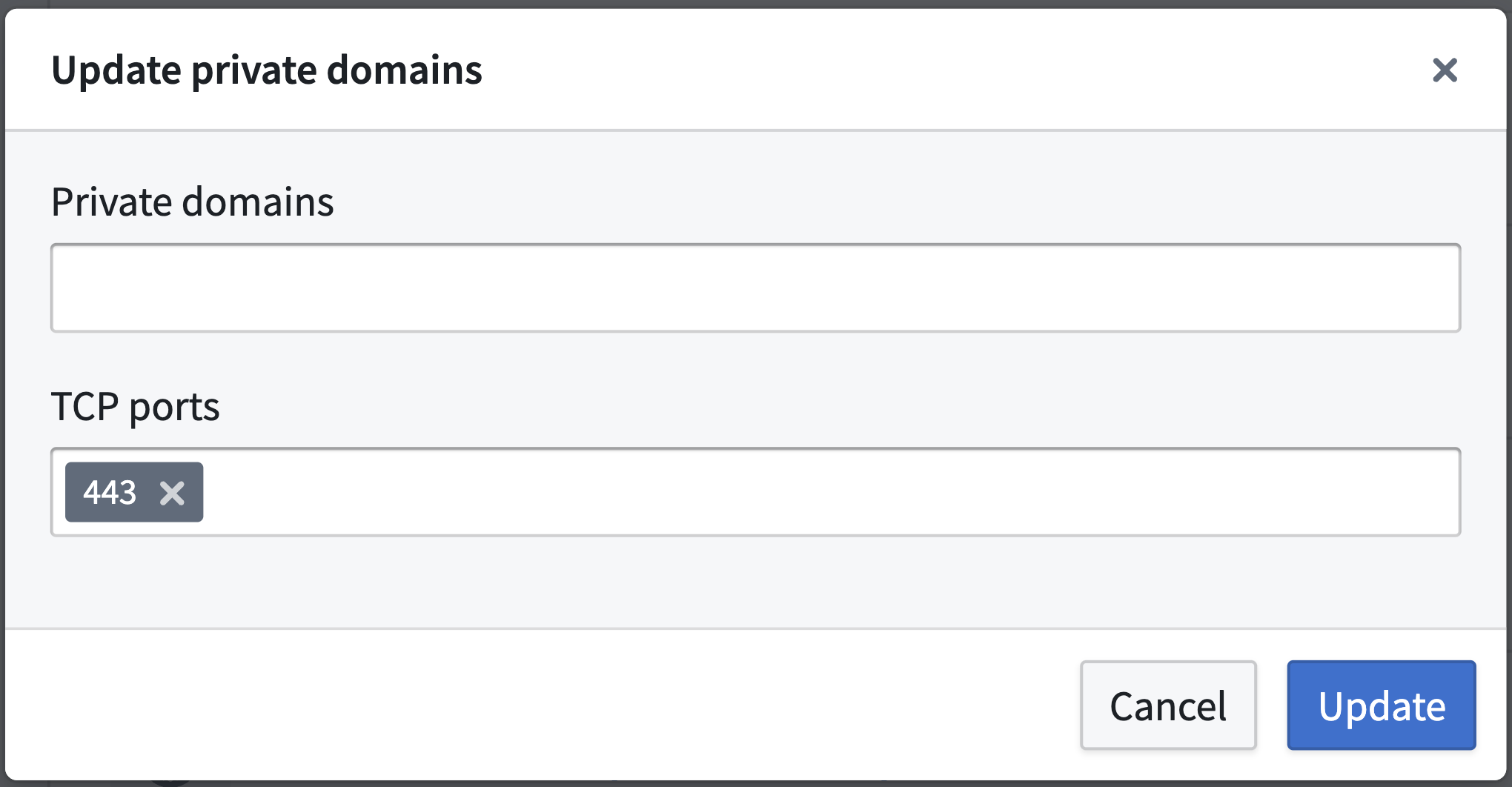Click the number 443 in the tag
The image size is (1512, 787).
tap(110, 492)
